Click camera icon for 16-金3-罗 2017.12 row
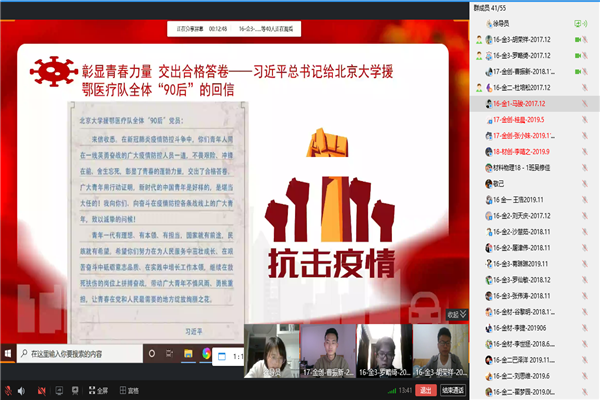This screenshot has height=400, width=600. point(578,56)
